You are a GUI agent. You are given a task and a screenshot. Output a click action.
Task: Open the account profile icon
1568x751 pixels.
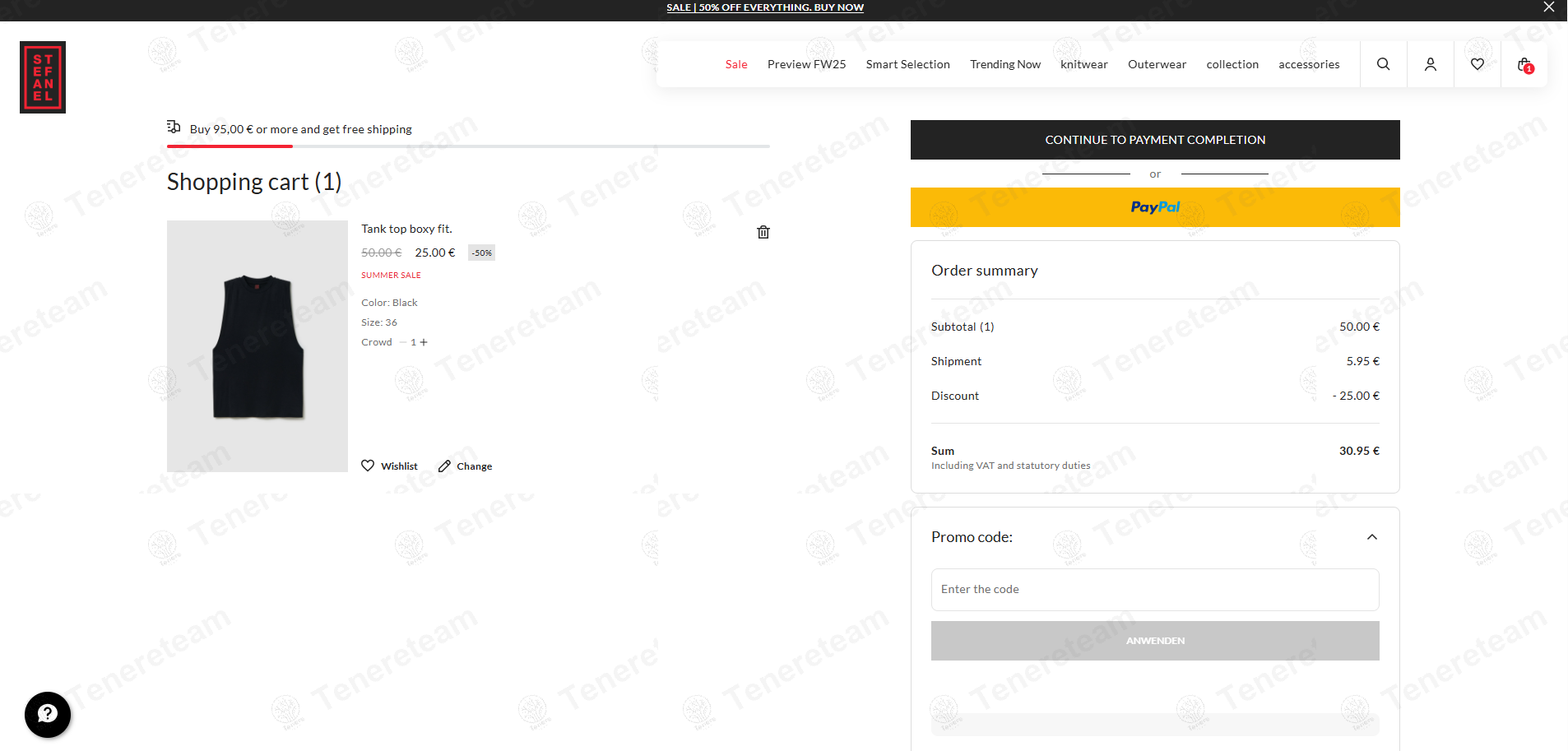[1431, 64]
